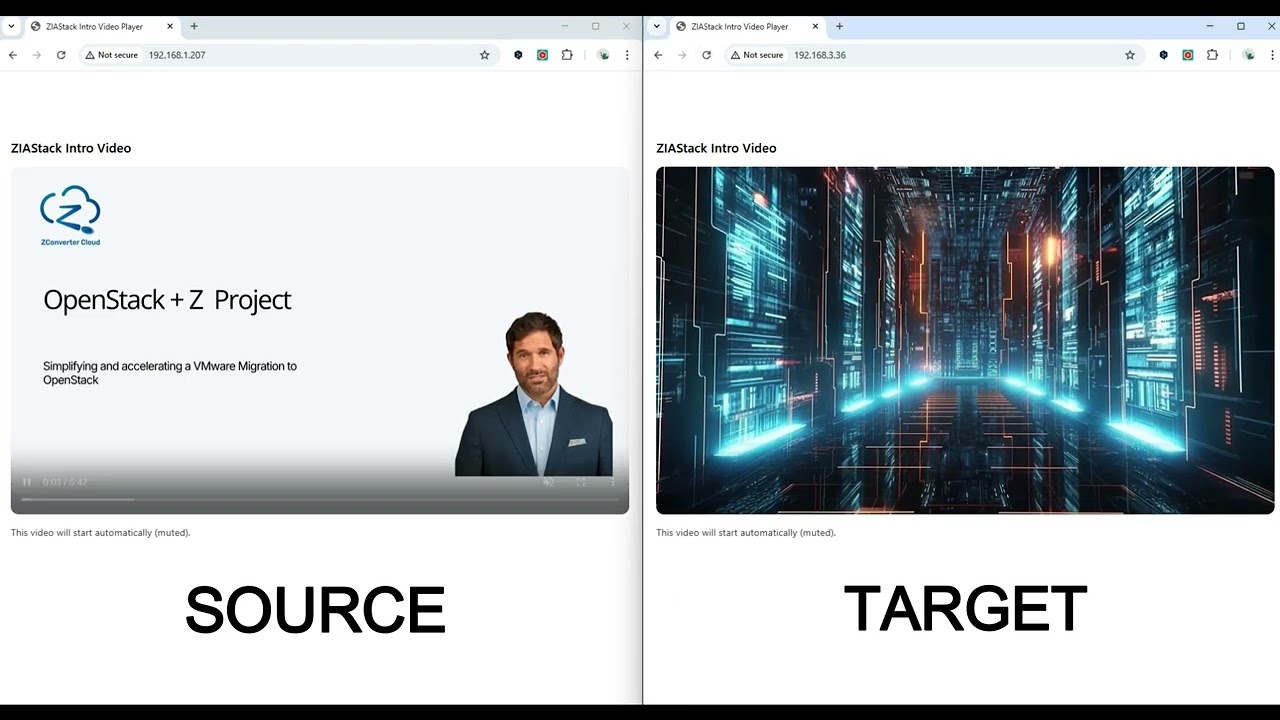Image resolution: width=1280 pixels, height=720 pixels.
Task: Click the autoplay muted note under target video
Action: [746, 533]
